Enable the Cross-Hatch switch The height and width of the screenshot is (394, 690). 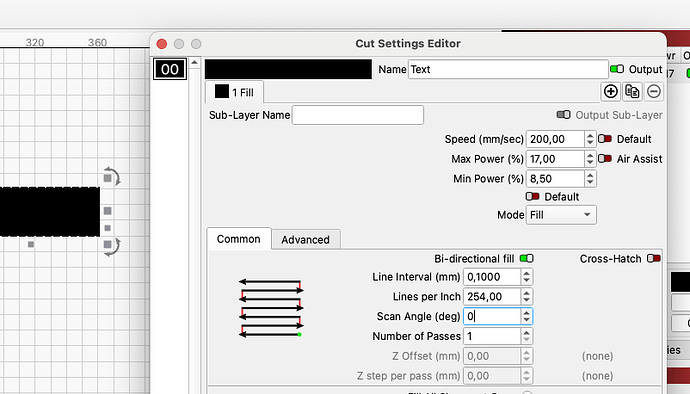[x=654, y=258]
